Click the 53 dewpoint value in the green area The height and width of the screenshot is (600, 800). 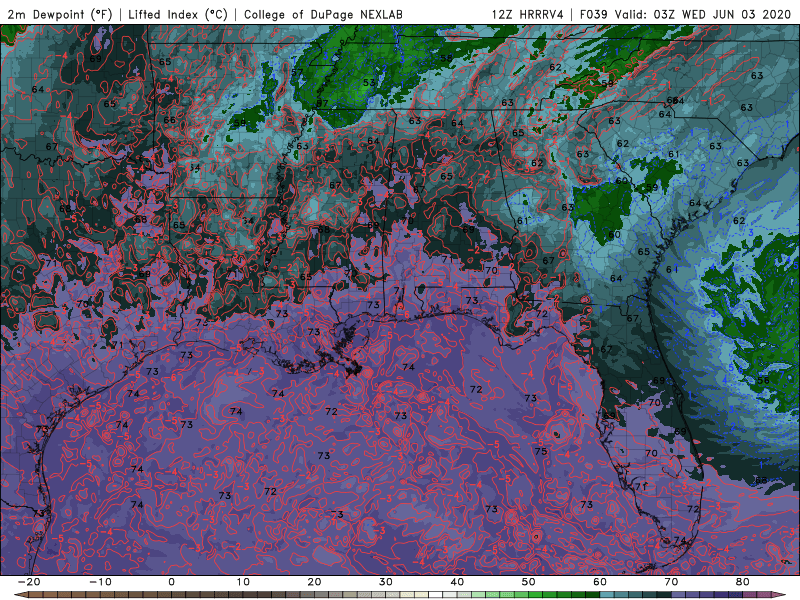click(x=369, y=82)
